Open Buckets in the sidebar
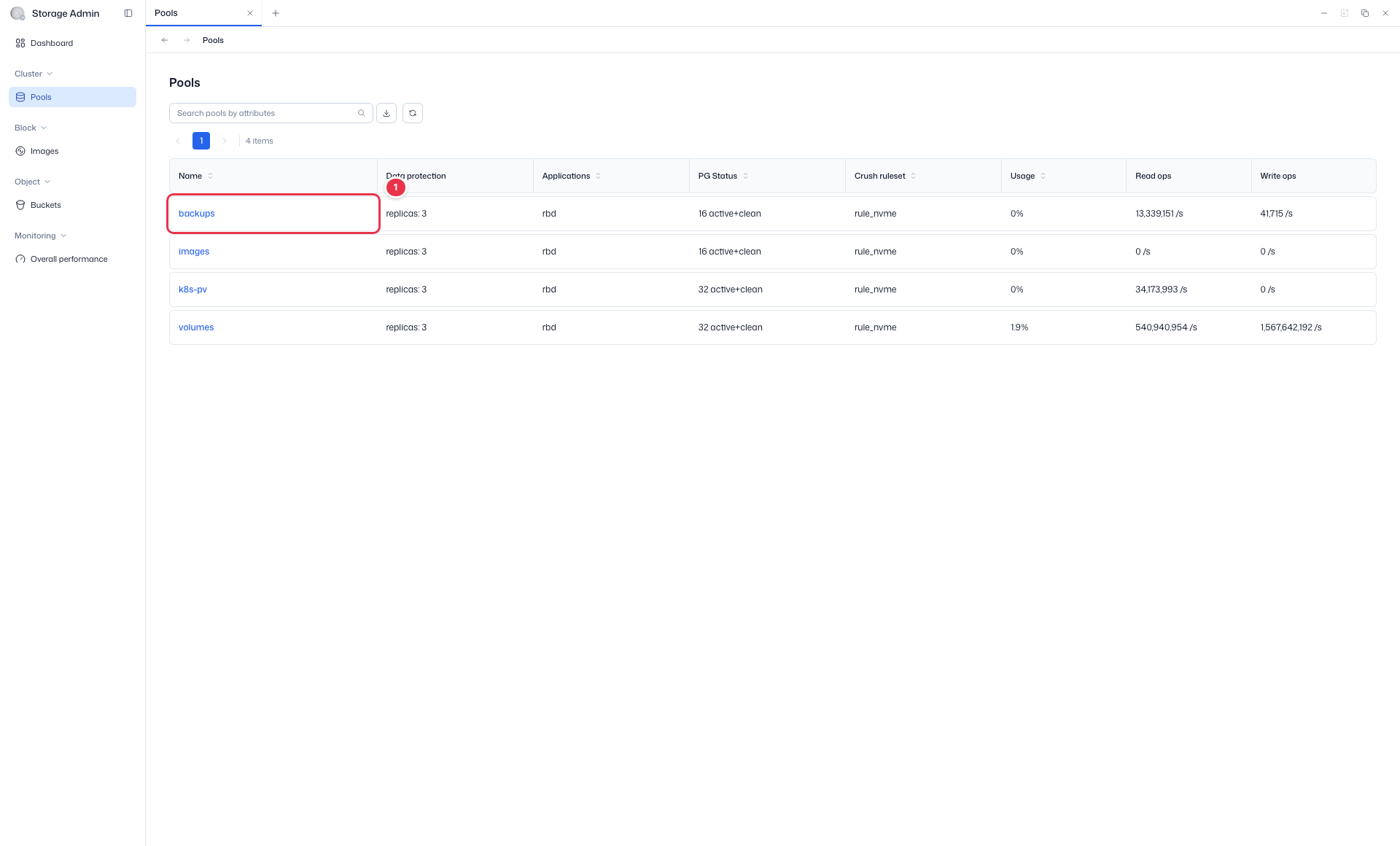 click(x=72, y=205)
